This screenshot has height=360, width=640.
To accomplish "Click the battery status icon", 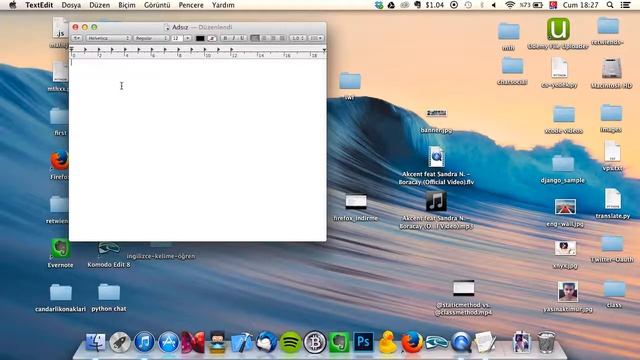I will point(538,5).
